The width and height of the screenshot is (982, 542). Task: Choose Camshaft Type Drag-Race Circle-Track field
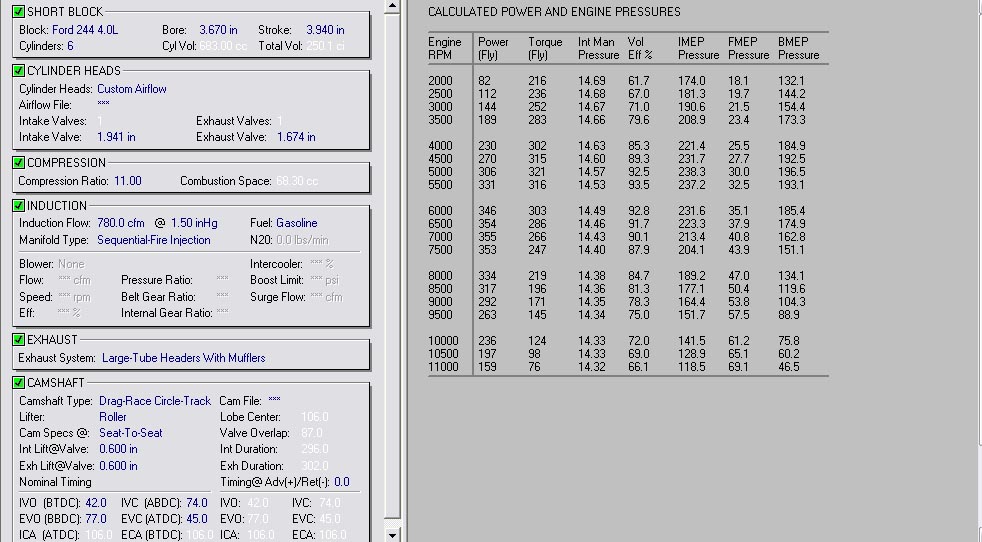coord(155,401)
